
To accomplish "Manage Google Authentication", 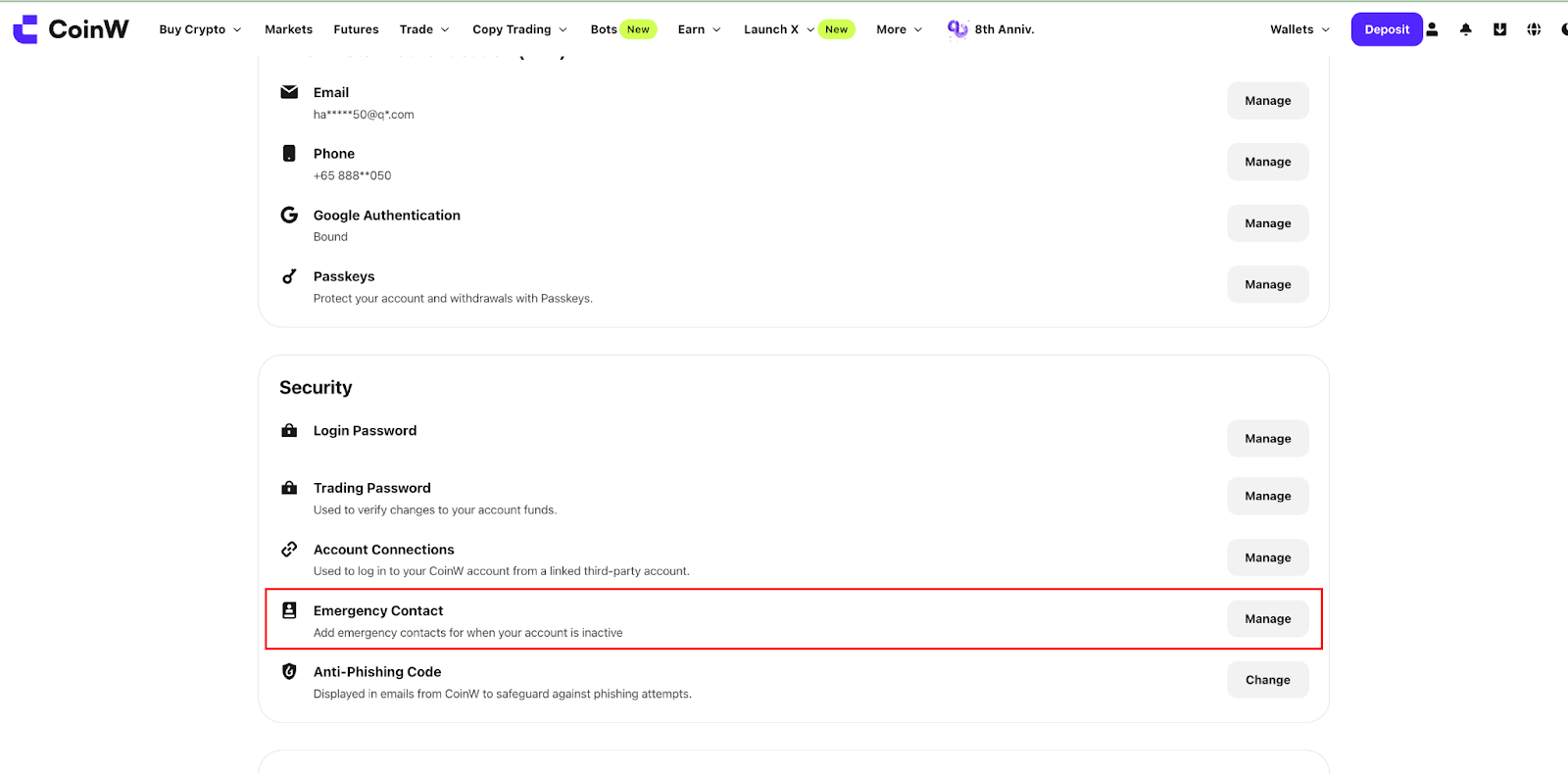I will [x=1267, y=223].
